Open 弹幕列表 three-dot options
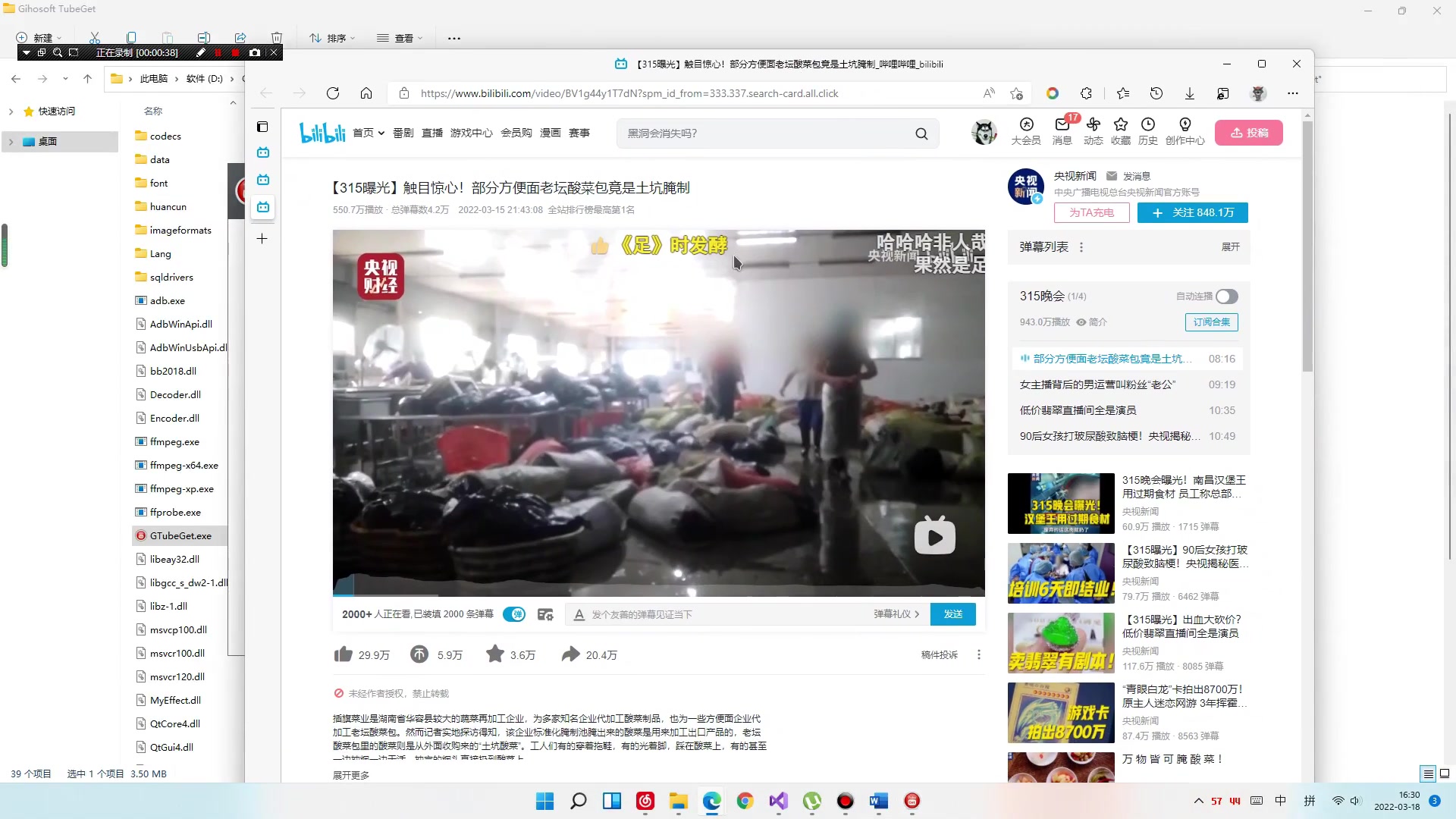This screenshot has height=819, width=1456. click(x=1081, y=247)
